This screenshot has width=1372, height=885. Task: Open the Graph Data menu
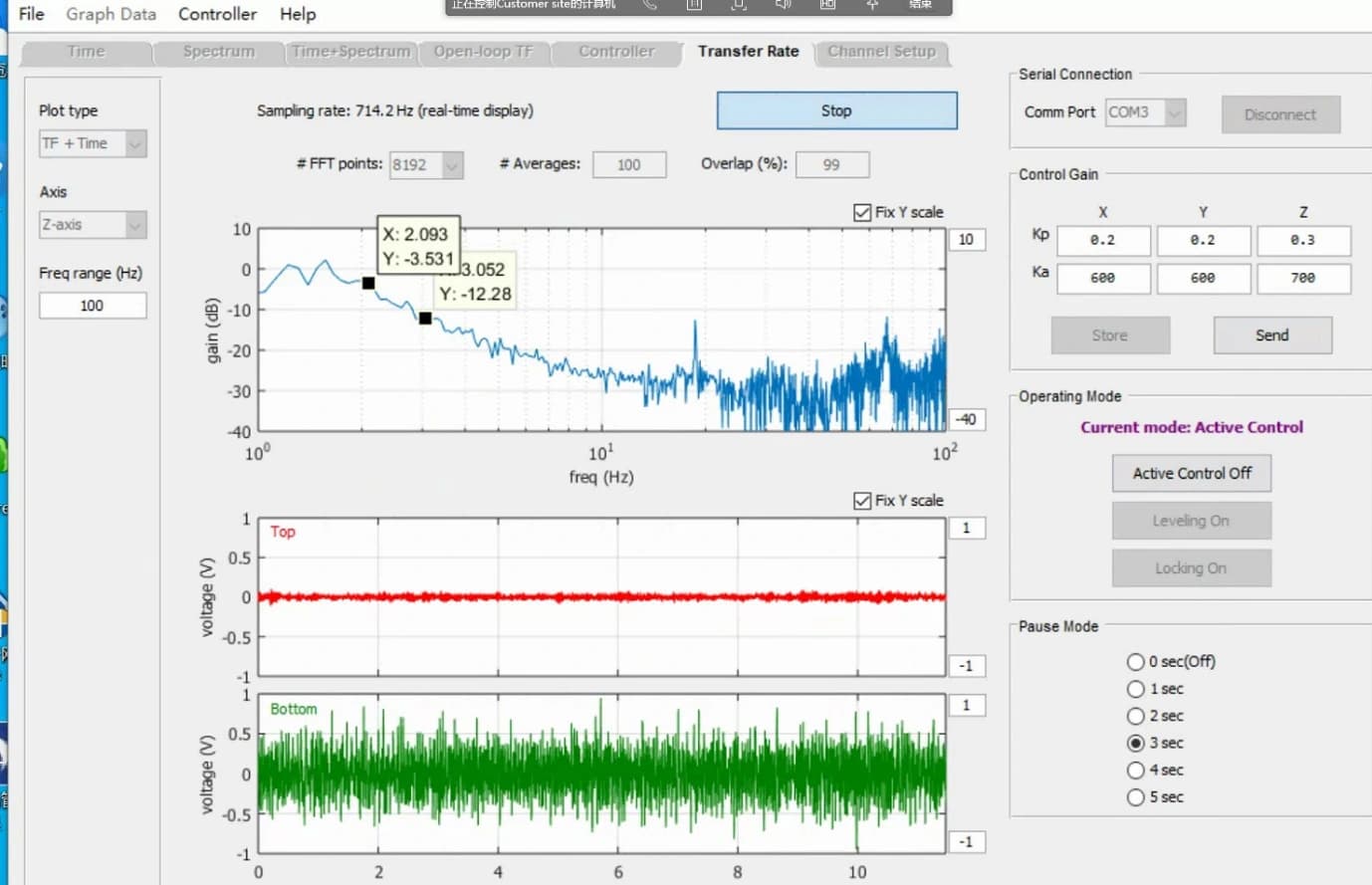[x=111, y=14]
